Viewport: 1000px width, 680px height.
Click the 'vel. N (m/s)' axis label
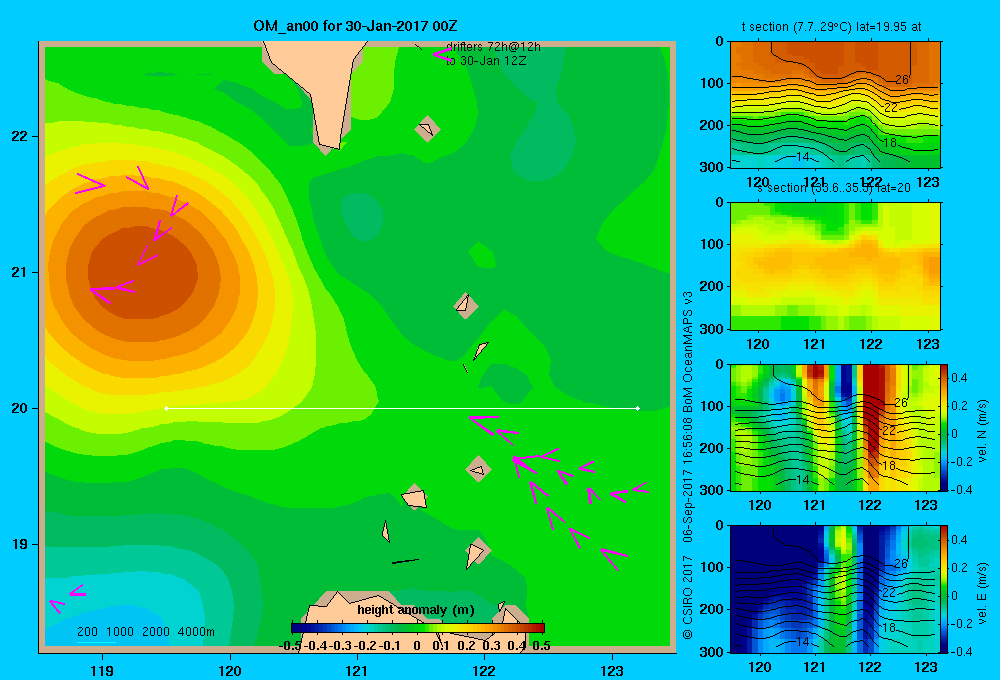coord(982,431)
